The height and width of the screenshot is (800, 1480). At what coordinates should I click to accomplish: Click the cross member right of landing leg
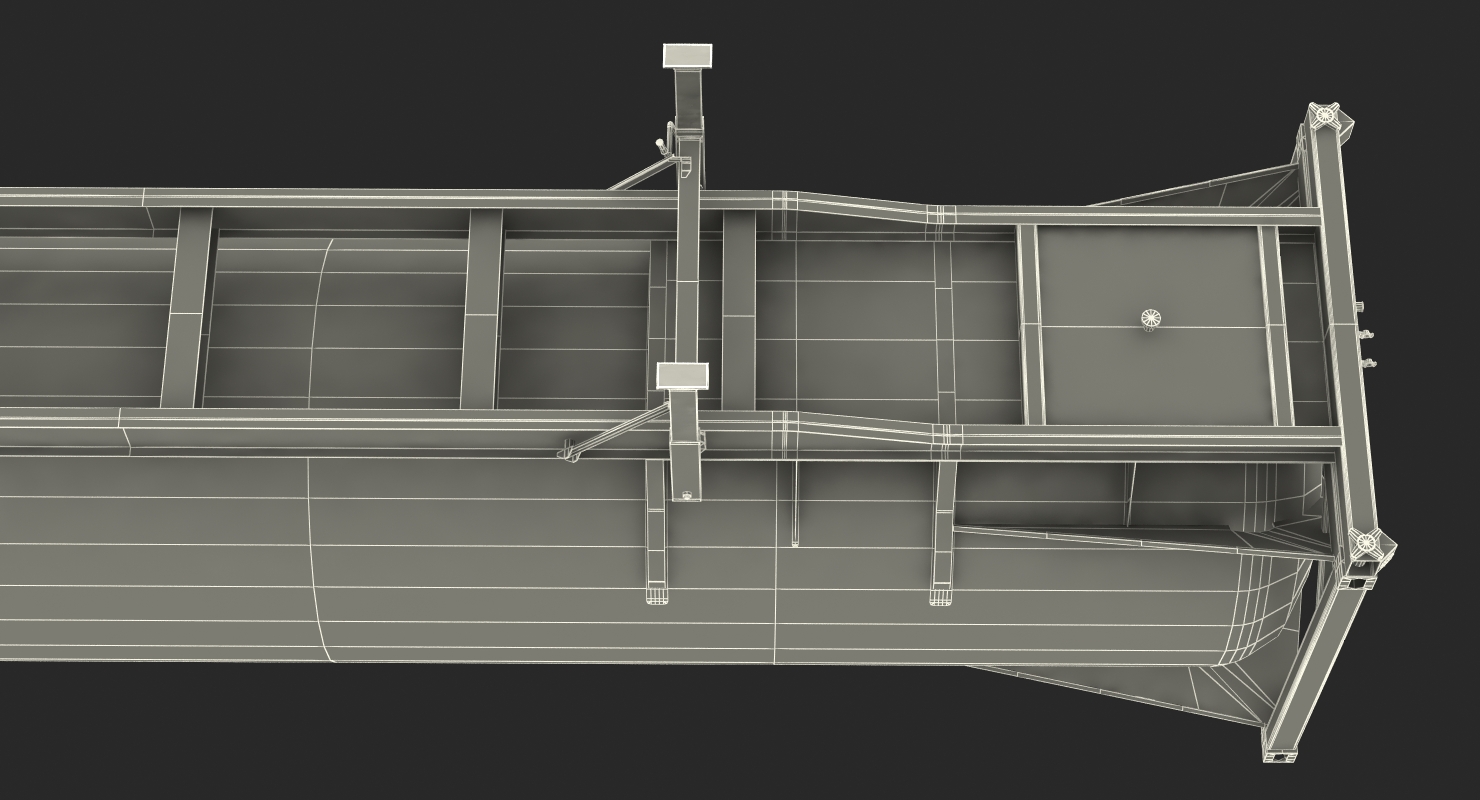tap(738, 310)
